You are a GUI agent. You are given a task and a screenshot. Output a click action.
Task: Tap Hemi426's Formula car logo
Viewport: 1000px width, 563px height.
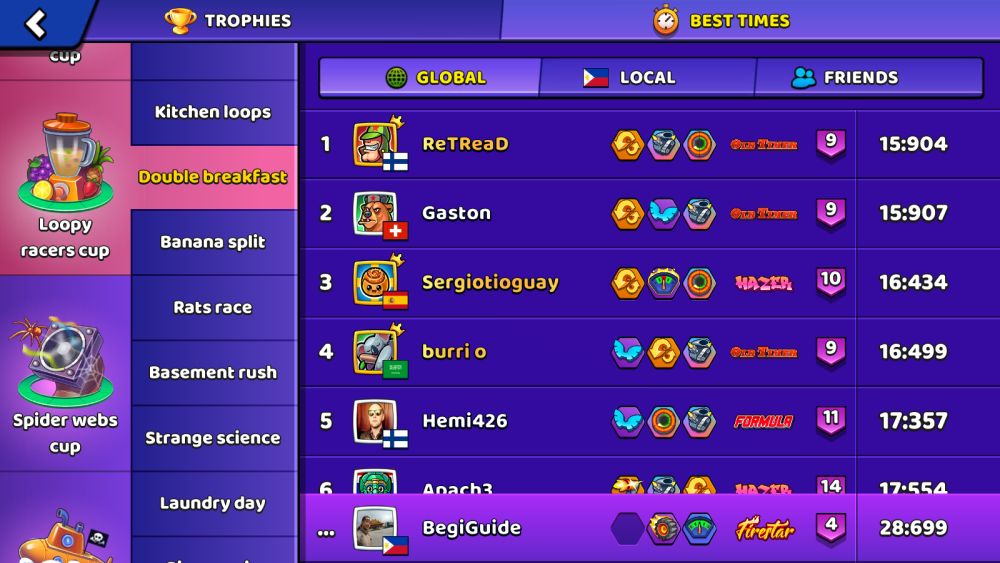[x=763, y=421]
